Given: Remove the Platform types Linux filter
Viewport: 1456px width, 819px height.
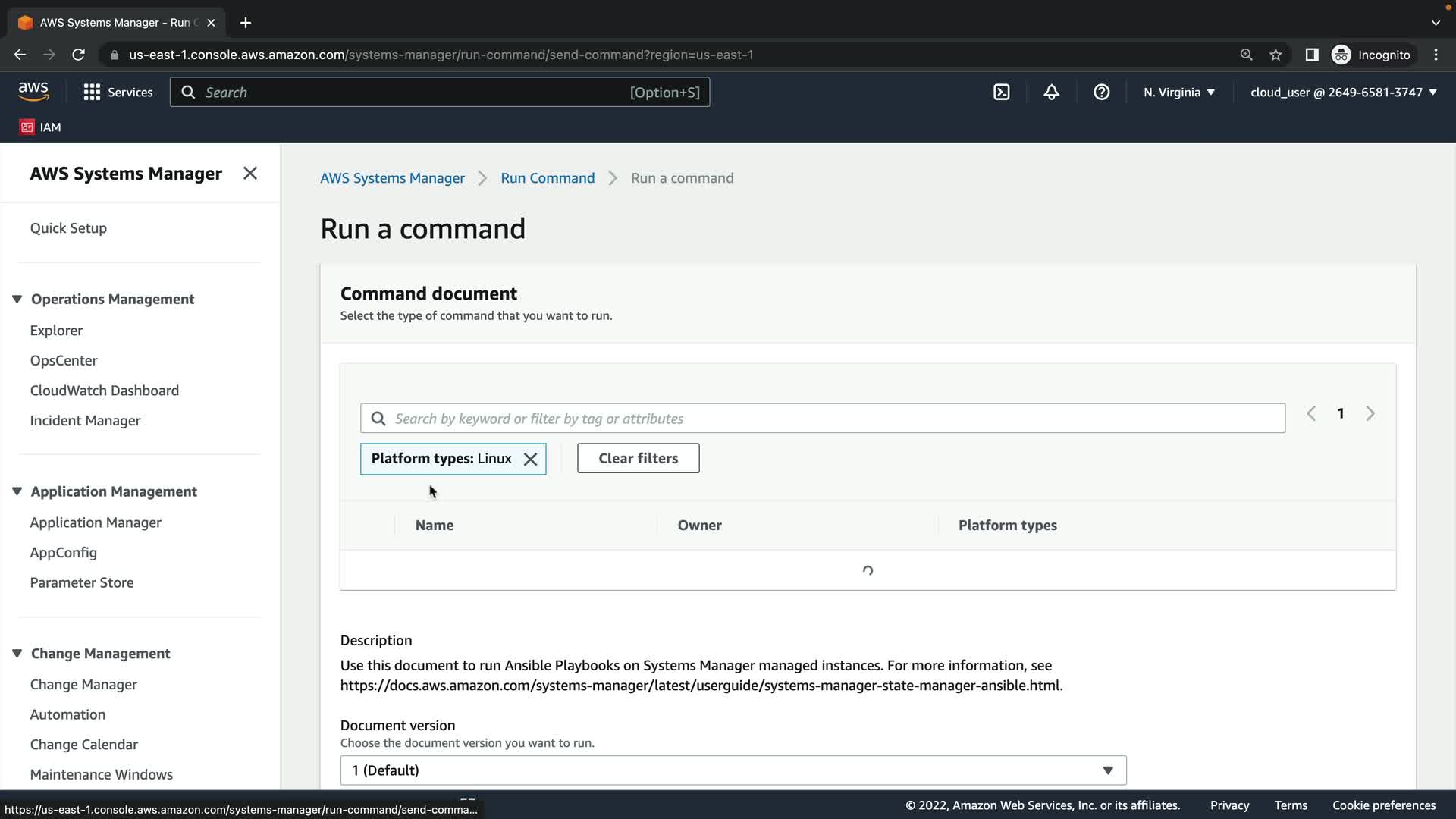Looking at the screenshot, I should point(531,459).
